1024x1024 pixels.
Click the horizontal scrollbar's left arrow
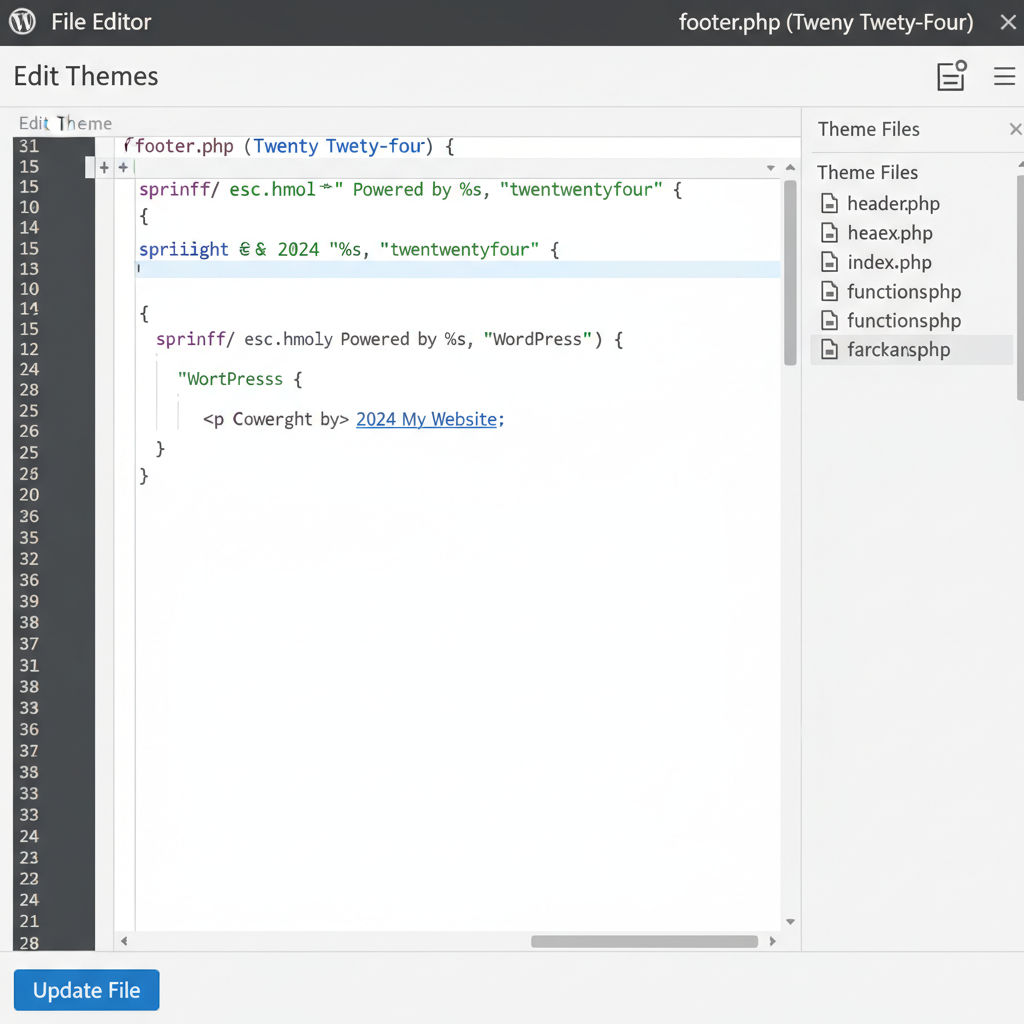(x=124, y=941)
